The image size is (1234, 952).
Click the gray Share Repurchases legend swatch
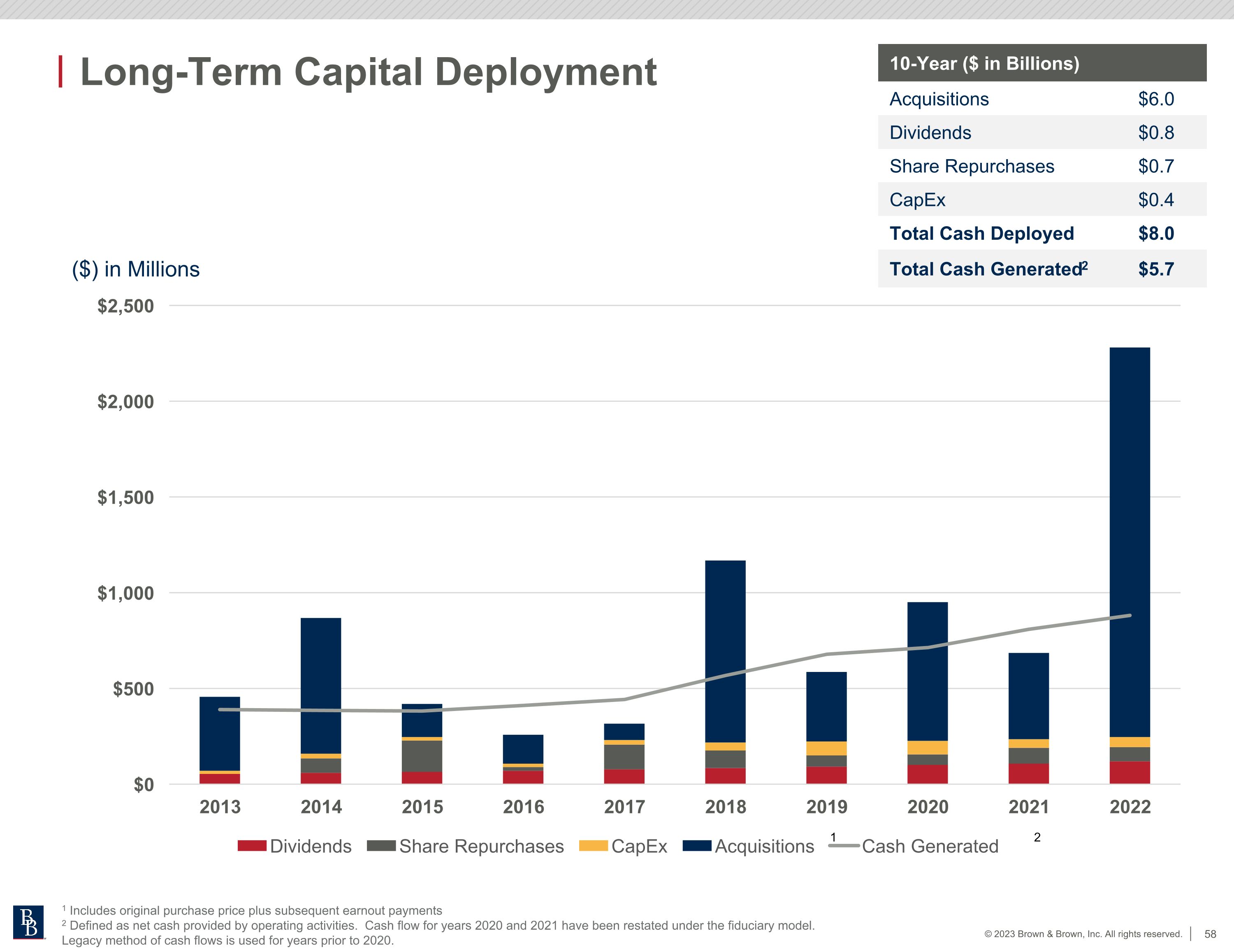(x=381, y=846)
